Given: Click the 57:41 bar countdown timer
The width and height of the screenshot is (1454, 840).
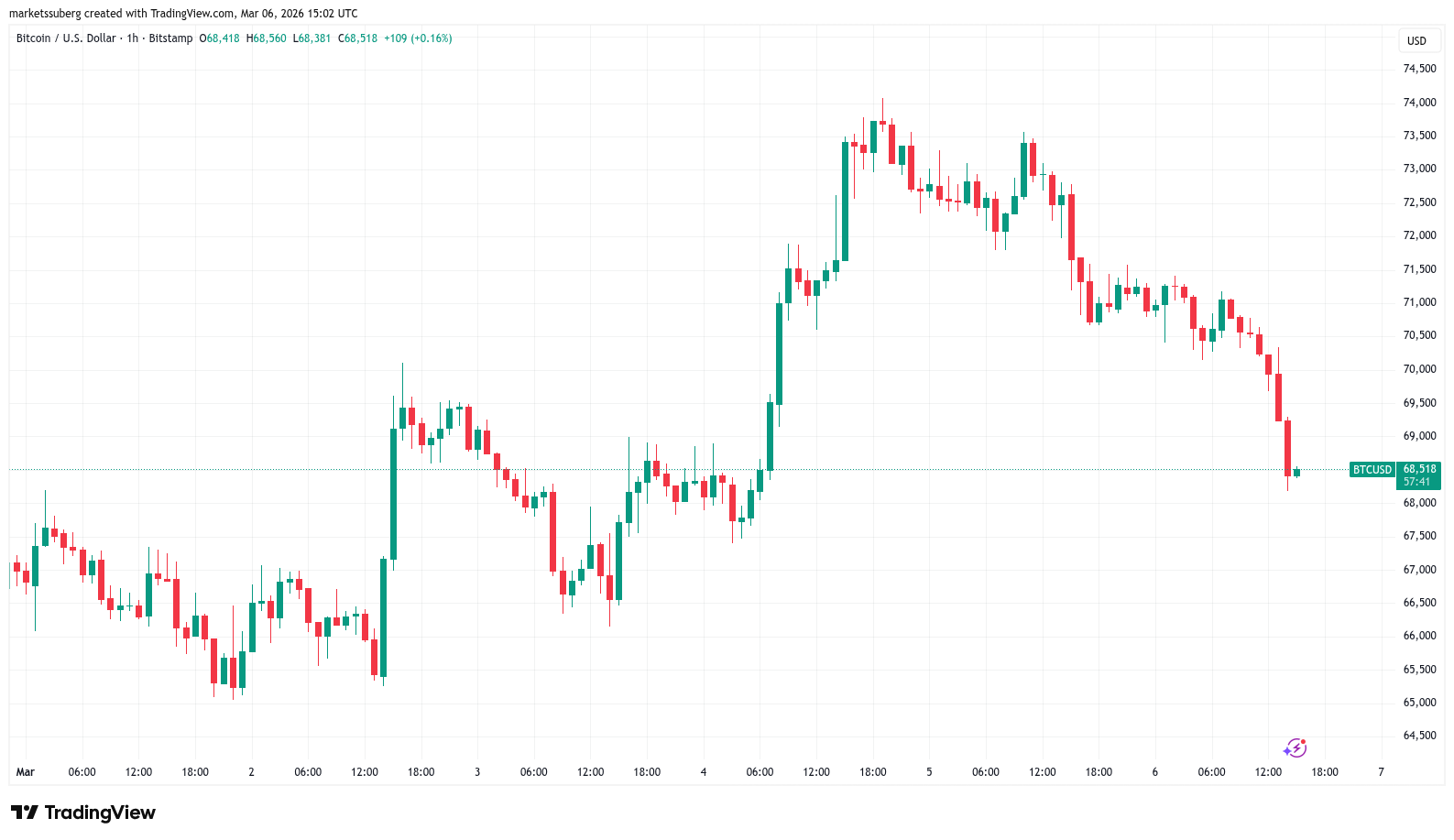Looking at the screenshot, I should pyautogui.click(x=1416, y=482).
